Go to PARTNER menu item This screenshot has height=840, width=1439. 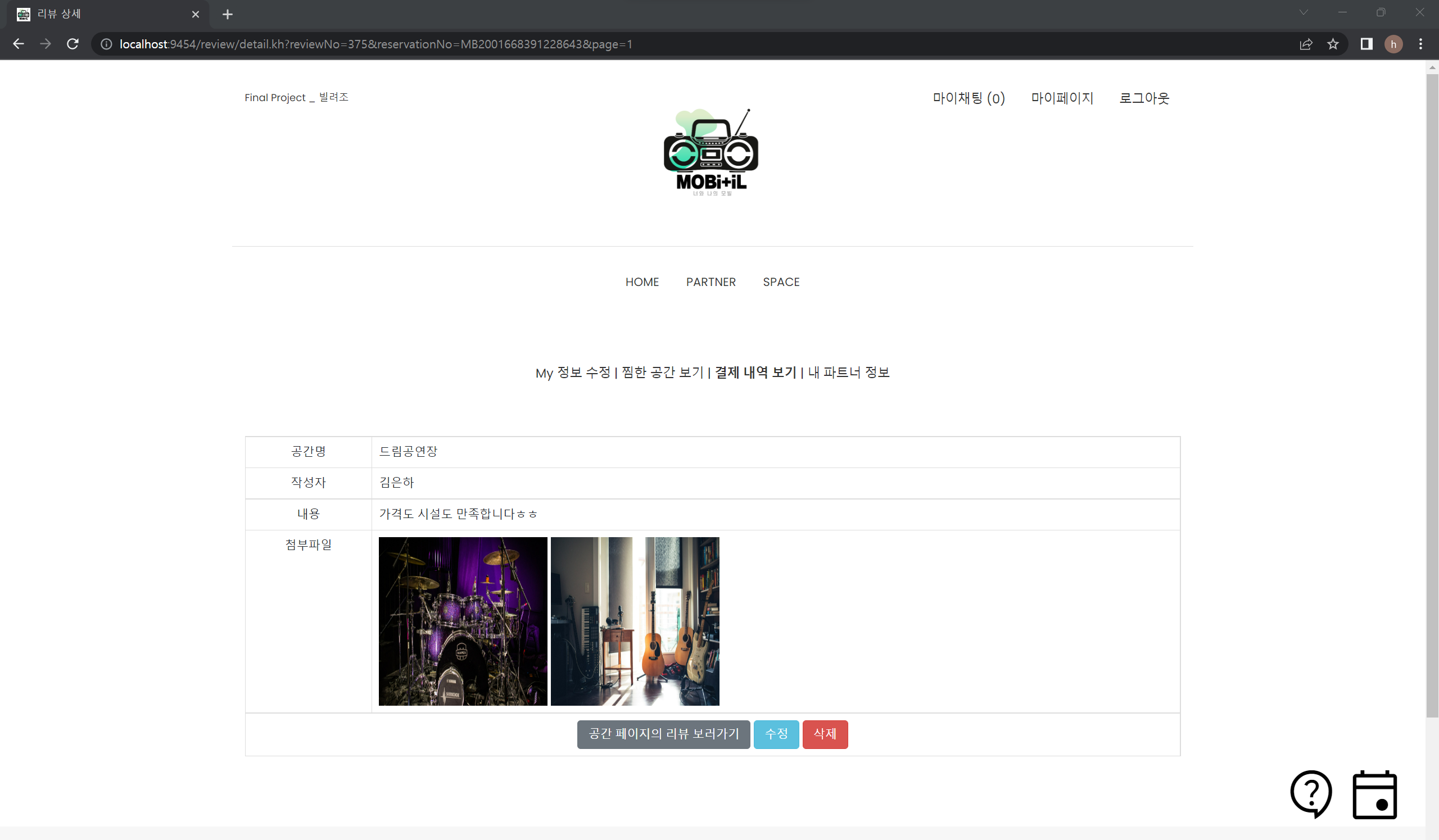711,282
